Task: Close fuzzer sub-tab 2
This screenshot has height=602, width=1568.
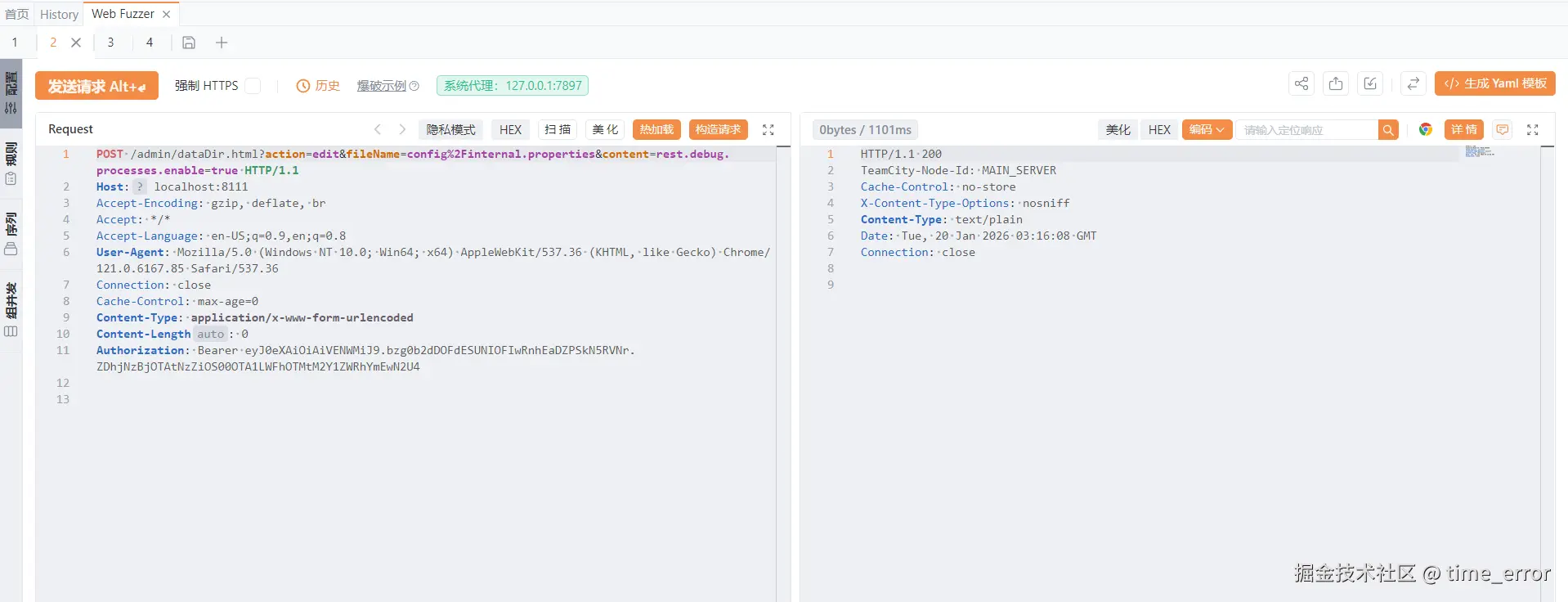Action: click(76, 43)
